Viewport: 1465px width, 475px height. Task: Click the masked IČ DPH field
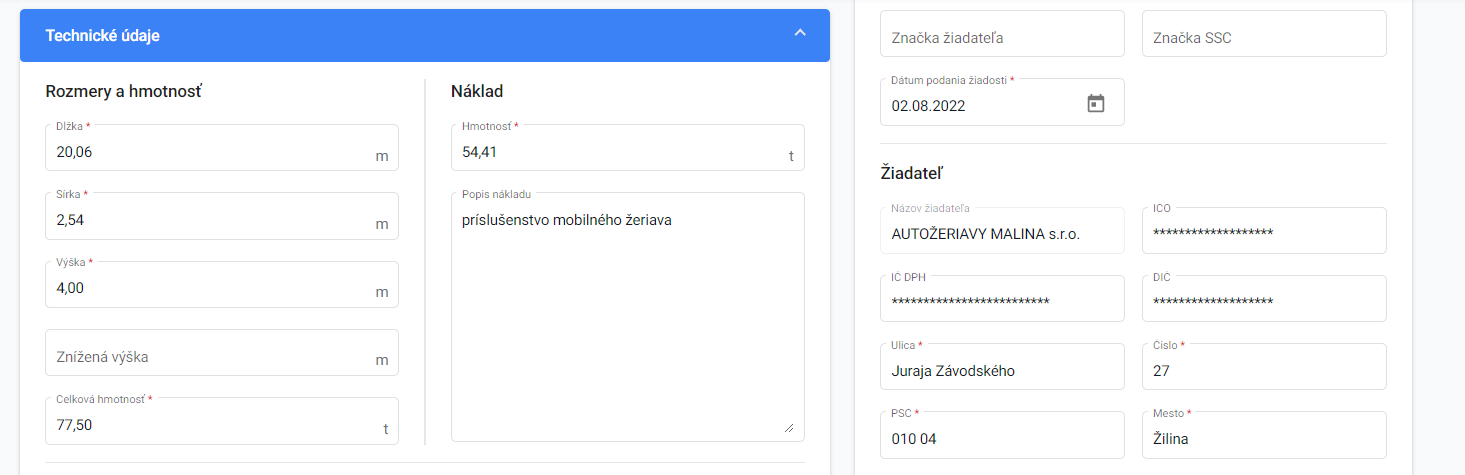pyautogui.click(x=1002, y=299)
